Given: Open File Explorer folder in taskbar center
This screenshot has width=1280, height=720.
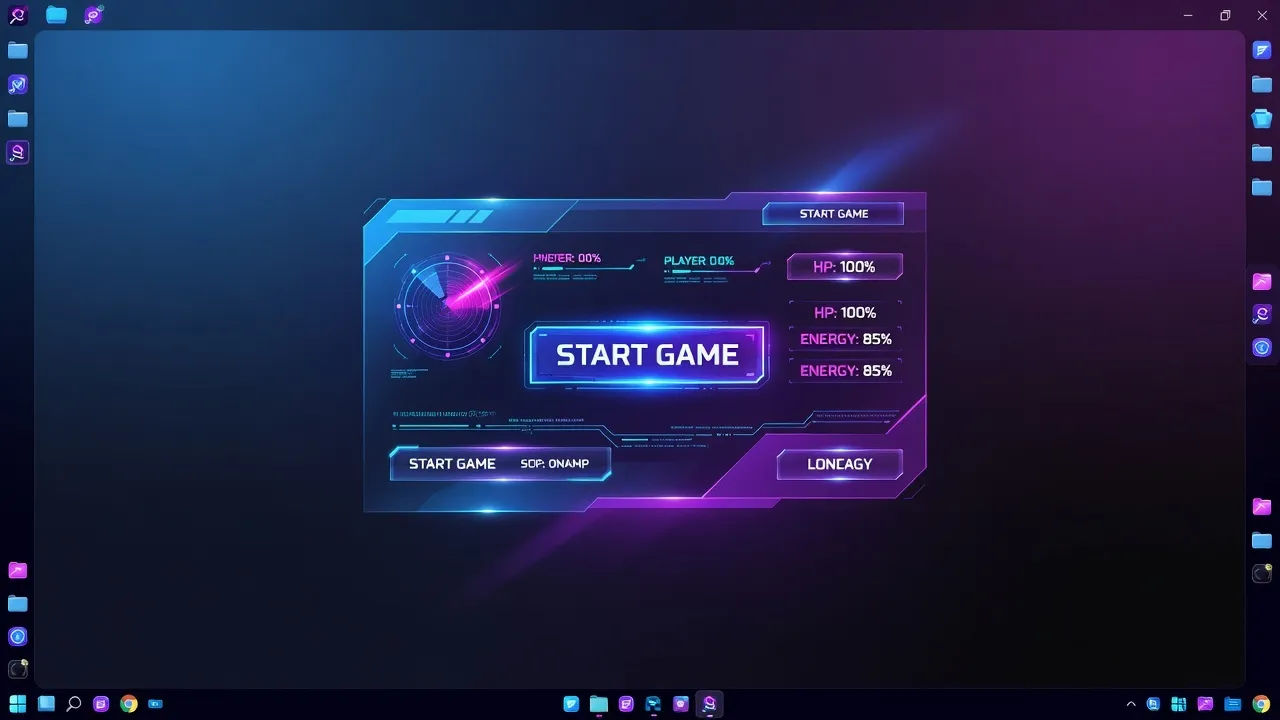Looking at the screenshot, I should tap(598, 704).
